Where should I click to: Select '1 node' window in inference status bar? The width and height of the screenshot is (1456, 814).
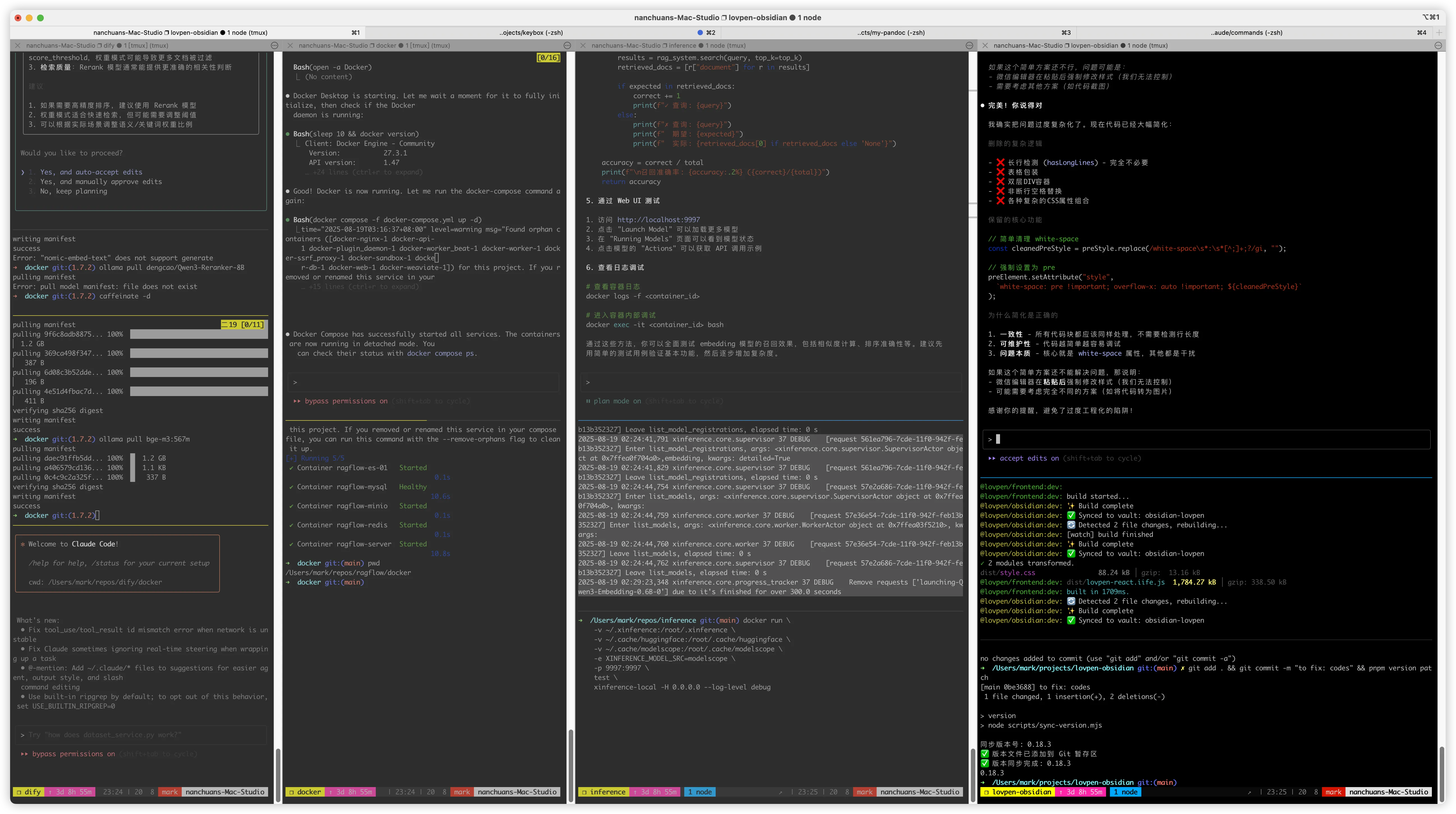point(700,792)
